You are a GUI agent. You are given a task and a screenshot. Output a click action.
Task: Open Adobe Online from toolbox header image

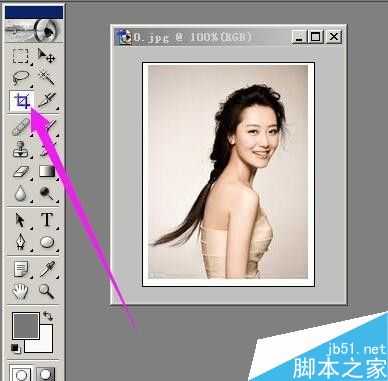pyautogui.click(x=34, y=30)
